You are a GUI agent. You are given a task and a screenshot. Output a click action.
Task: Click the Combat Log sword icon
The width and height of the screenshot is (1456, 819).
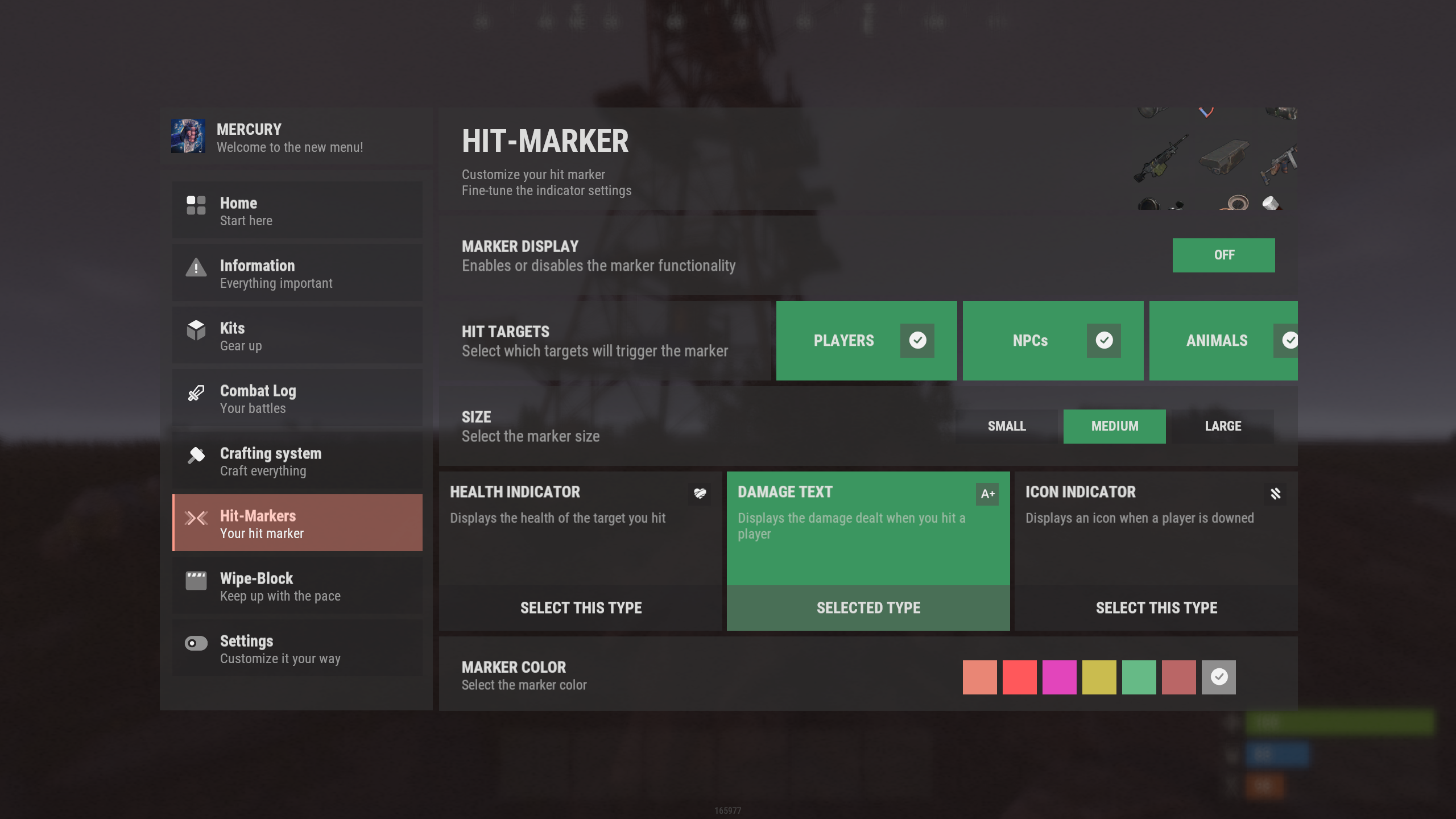coord(196,392)
